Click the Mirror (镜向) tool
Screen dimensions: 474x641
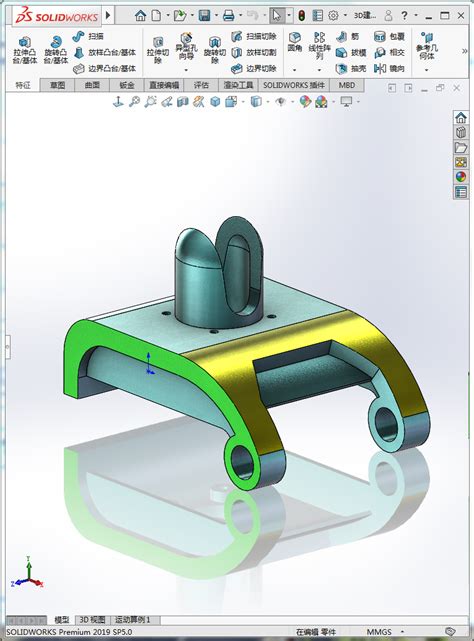(389, 68)
